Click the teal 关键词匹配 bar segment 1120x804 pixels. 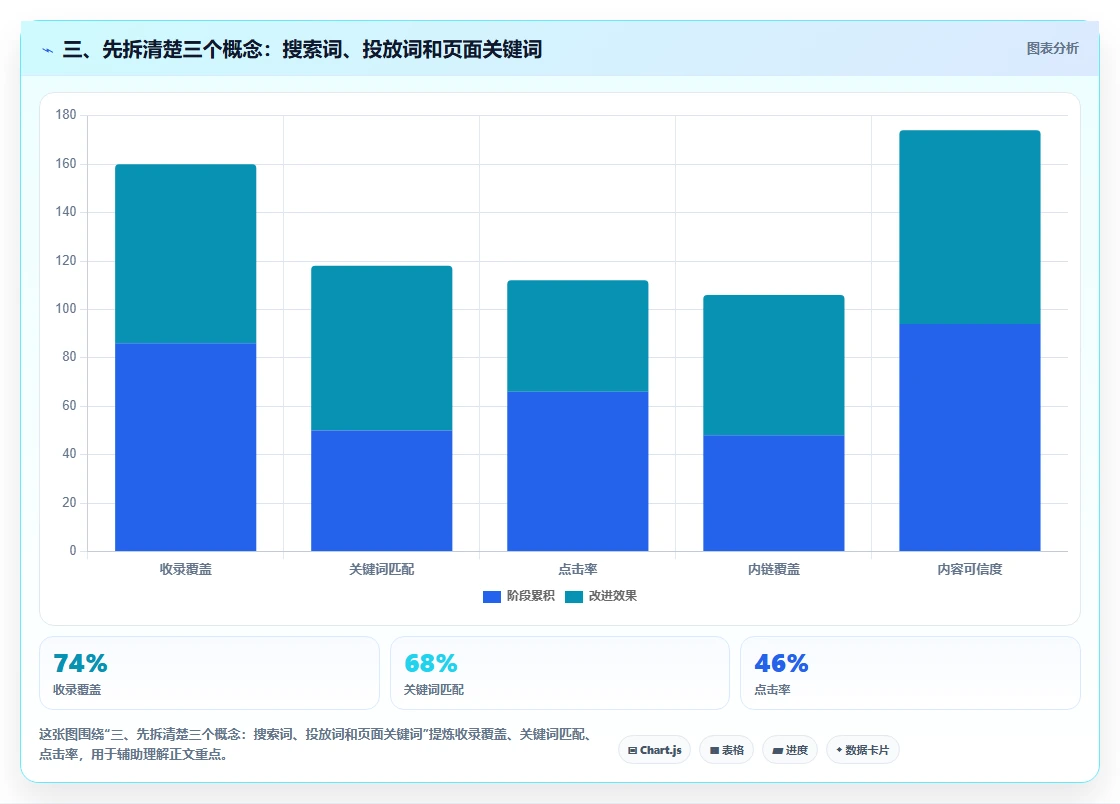[381, 348]
